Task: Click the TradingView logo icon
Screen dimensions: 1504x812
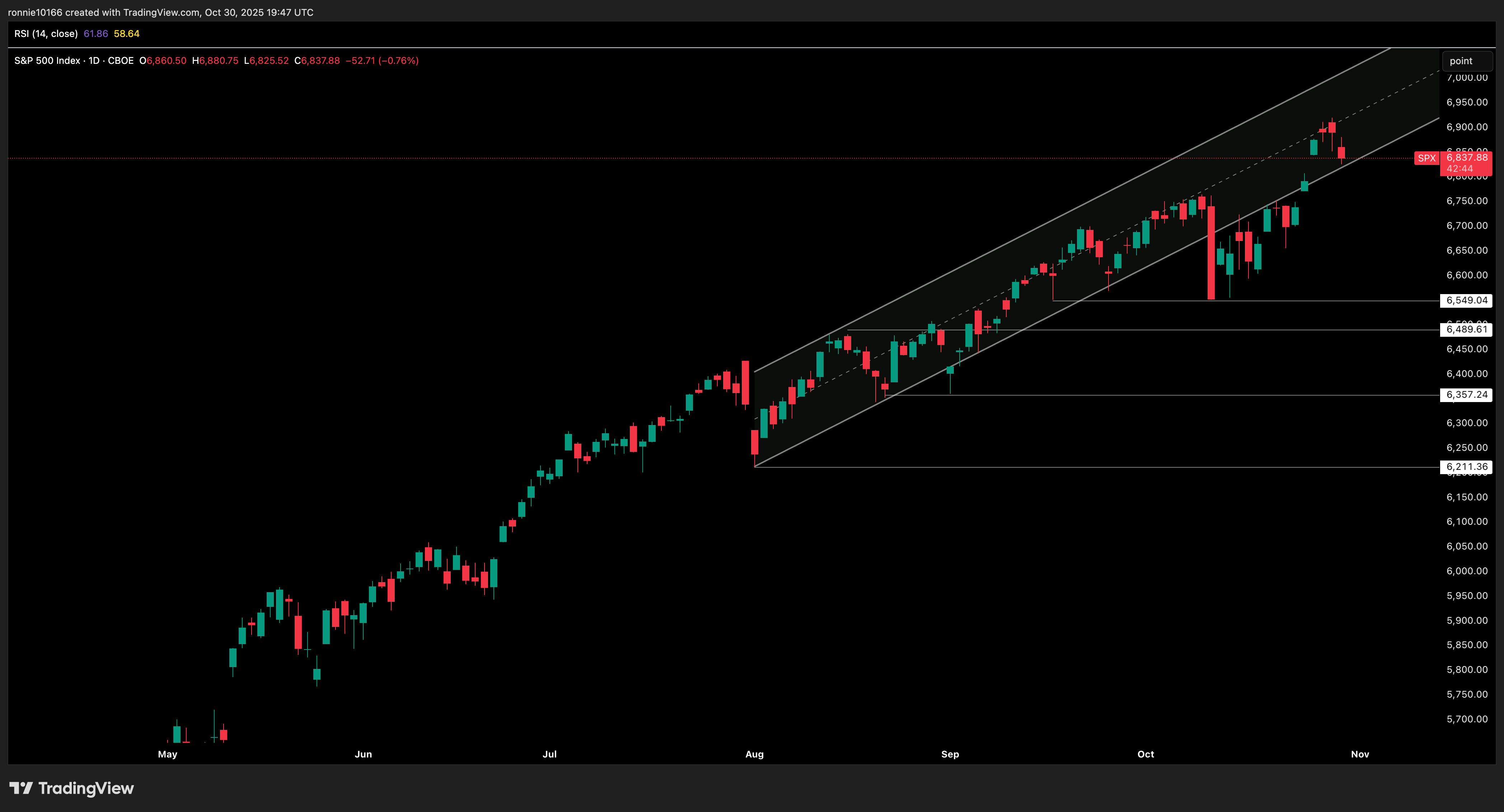Action: click(x=21, y=788)
